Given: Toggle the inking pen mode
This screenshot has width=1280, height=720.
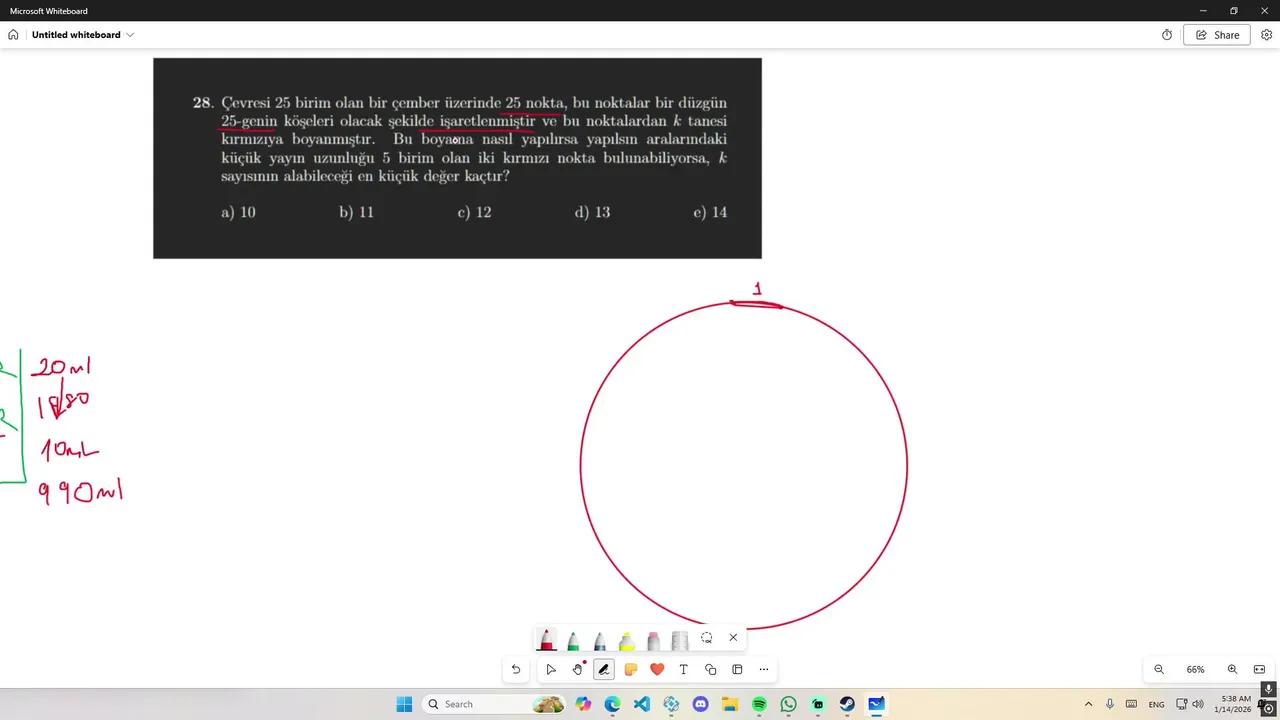Looking at the screenshot, I should (x=604, y=669).
